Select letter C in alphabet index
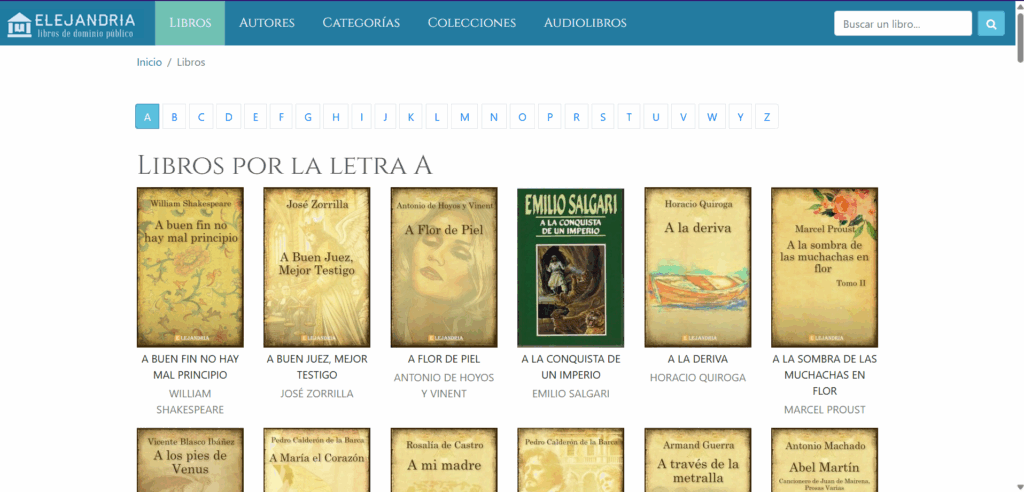 (201, 117)
